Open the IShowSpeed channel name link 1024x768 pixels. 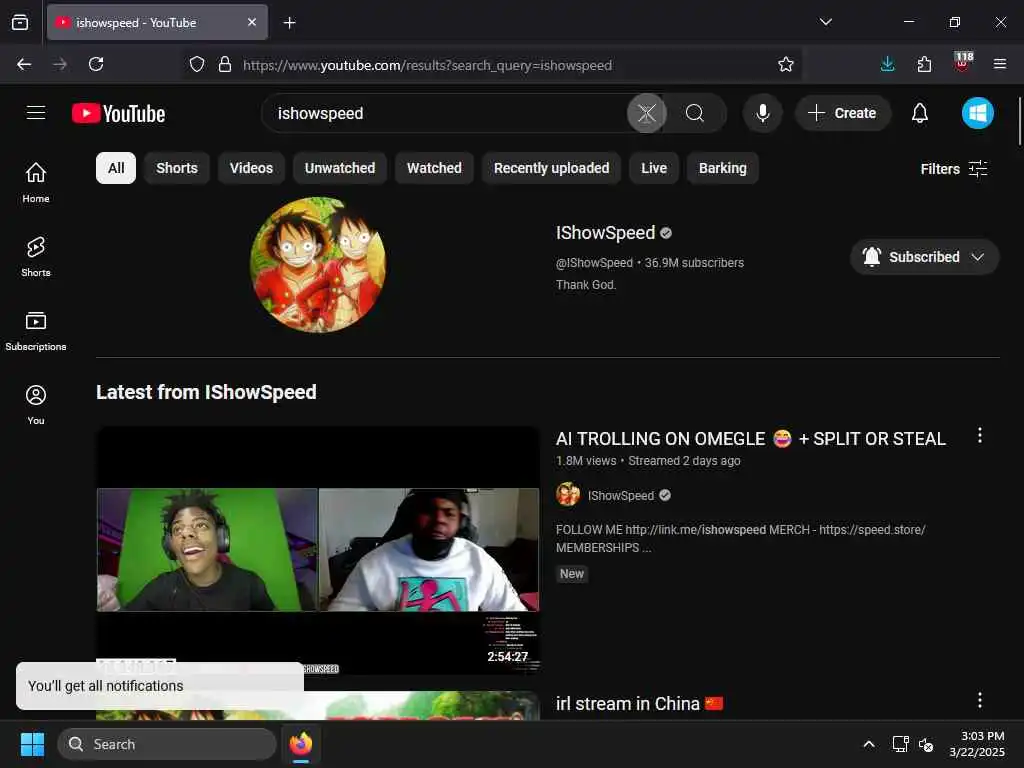tap(605, 233)
